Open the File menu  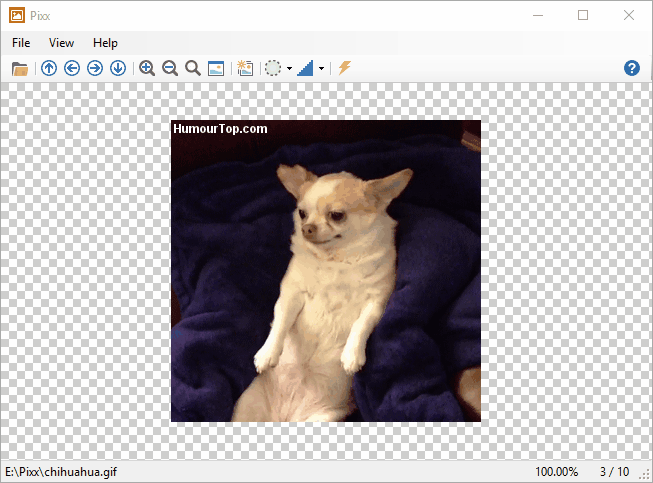pyautogui.click(x=21, y=43)
